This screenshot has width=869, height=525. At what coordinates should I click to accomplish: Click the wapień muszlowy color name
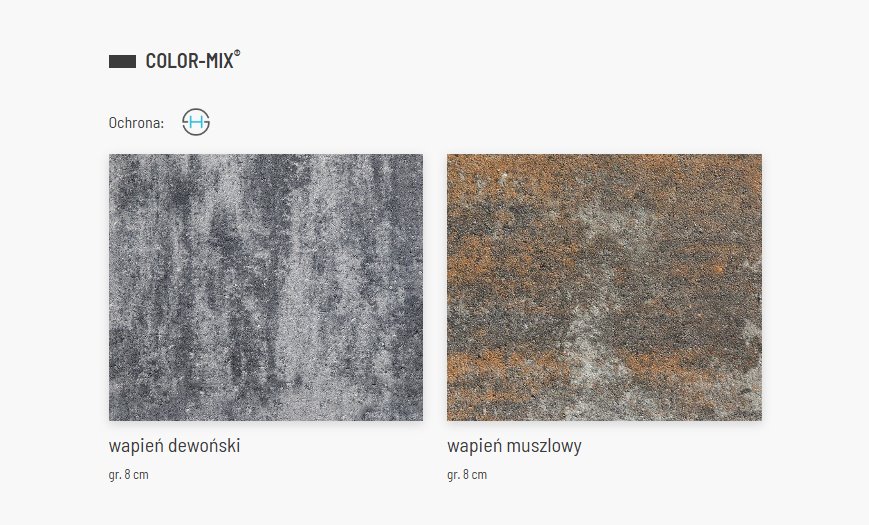(514, 446)
